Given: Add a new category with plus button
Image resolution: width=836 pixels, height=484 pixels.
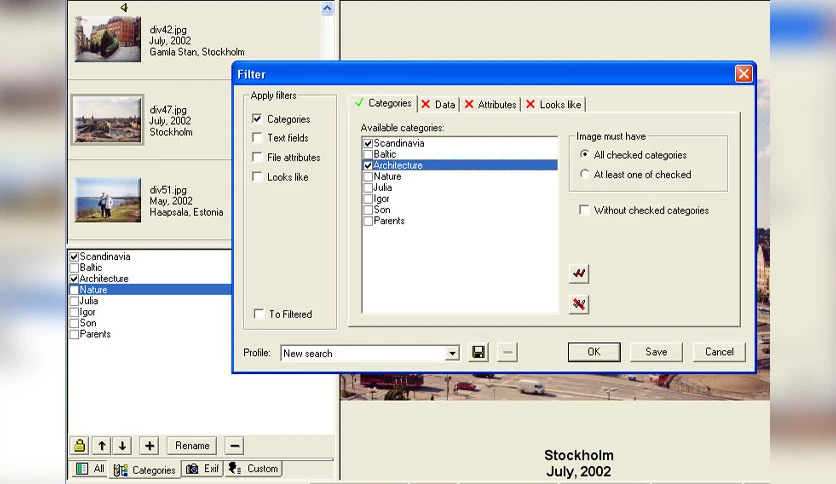Looking at the screenshot, I should (x=150, y=446).
